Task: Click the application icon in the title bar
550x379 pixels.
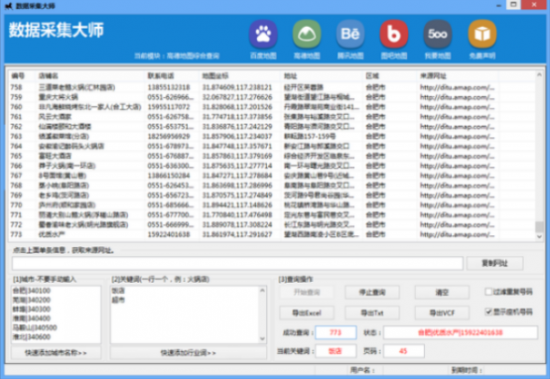Action: (x=8, y=6)
